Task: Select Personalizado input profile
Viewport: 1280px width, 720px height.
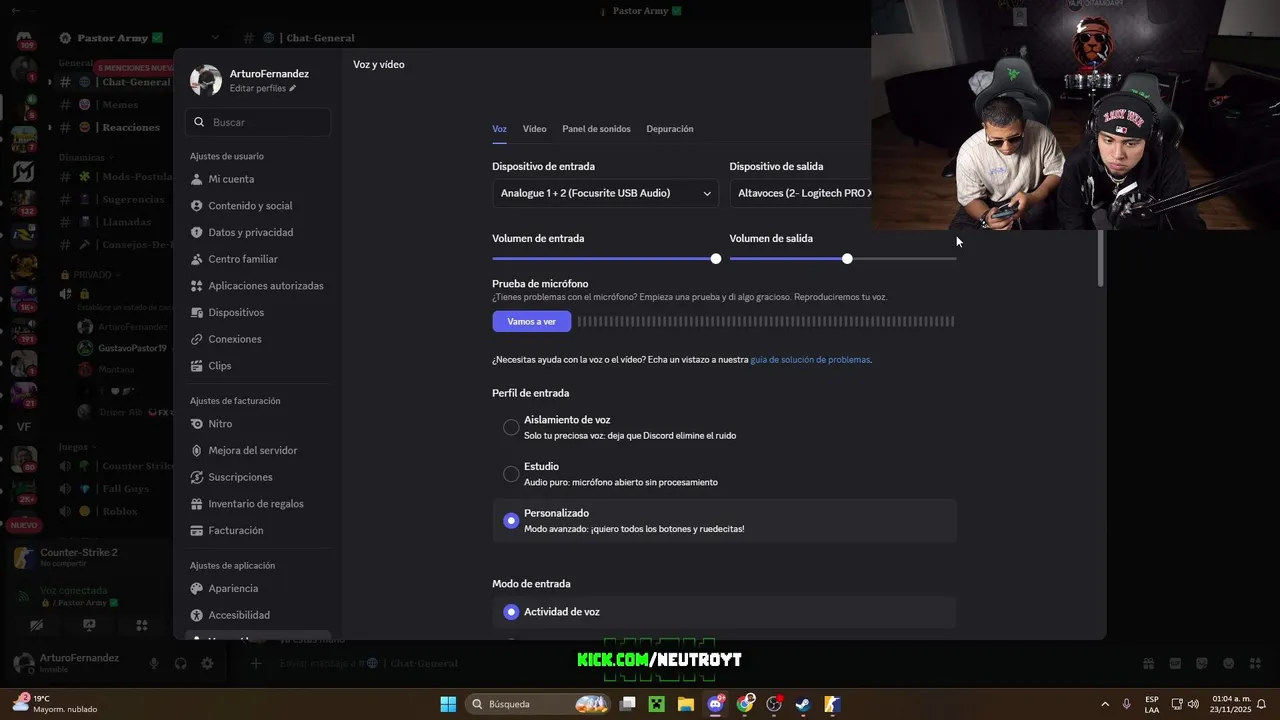Action: pyautogui.click(x=724, y=520)
